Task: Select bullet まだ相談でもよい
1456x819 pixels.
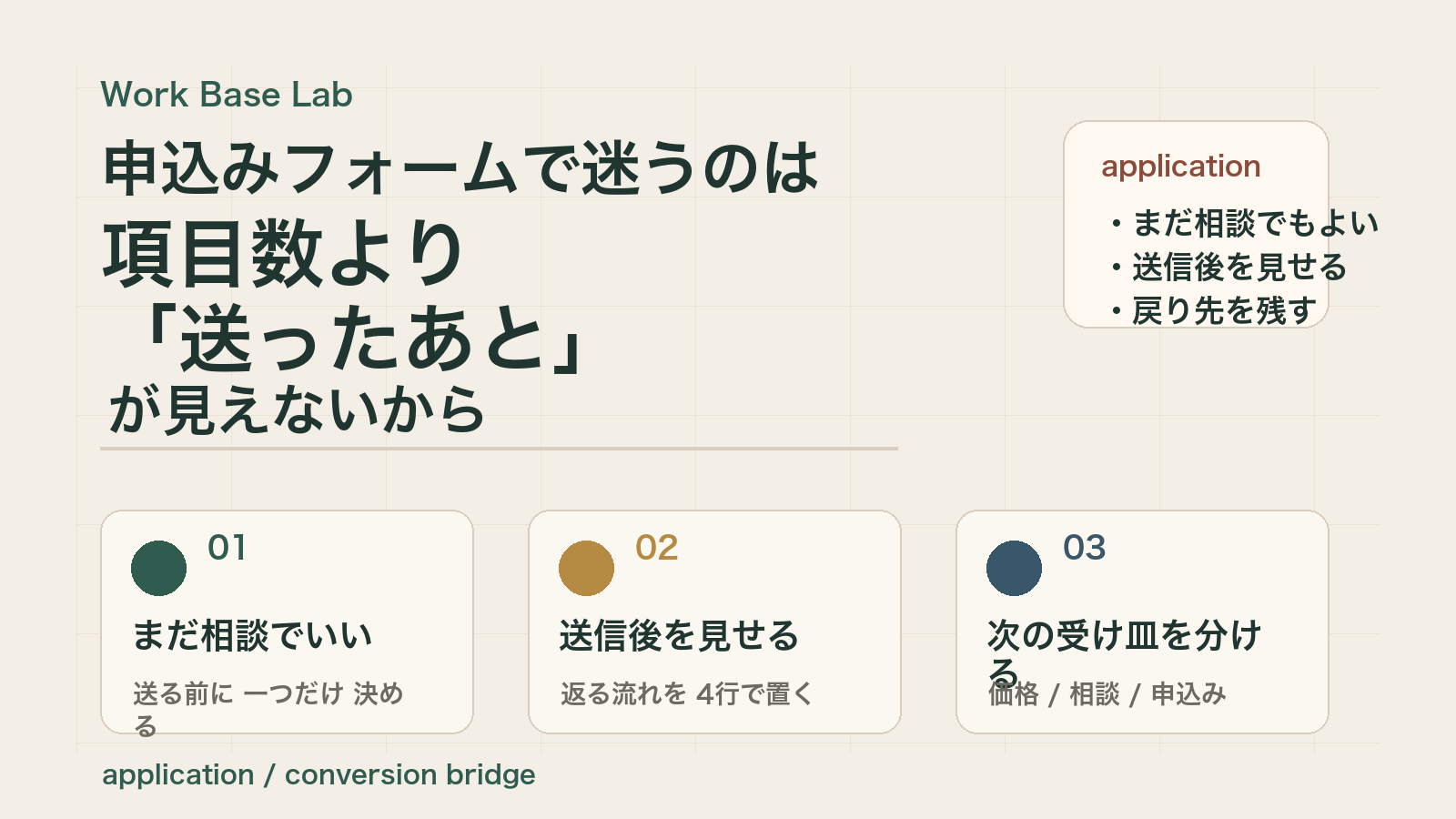Action: click(x=1244, y=223)
